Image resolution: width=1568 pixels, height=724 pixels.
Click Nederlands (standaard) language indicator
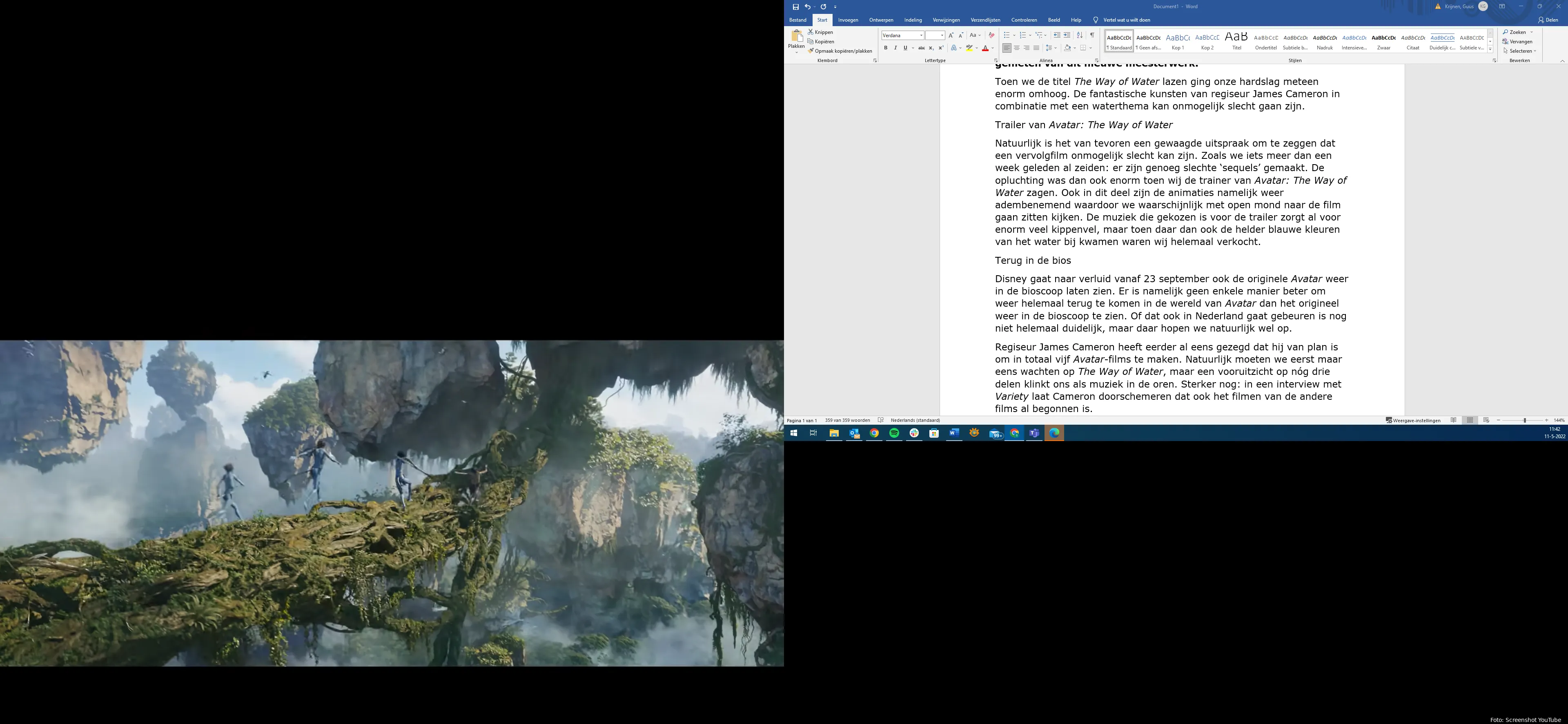click(915, 420)
